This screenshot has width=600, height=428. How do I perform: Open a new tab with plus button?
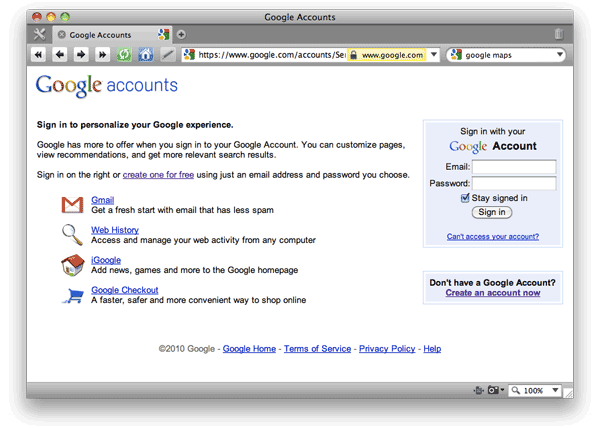pyautogui.click(x=181, y=34)
